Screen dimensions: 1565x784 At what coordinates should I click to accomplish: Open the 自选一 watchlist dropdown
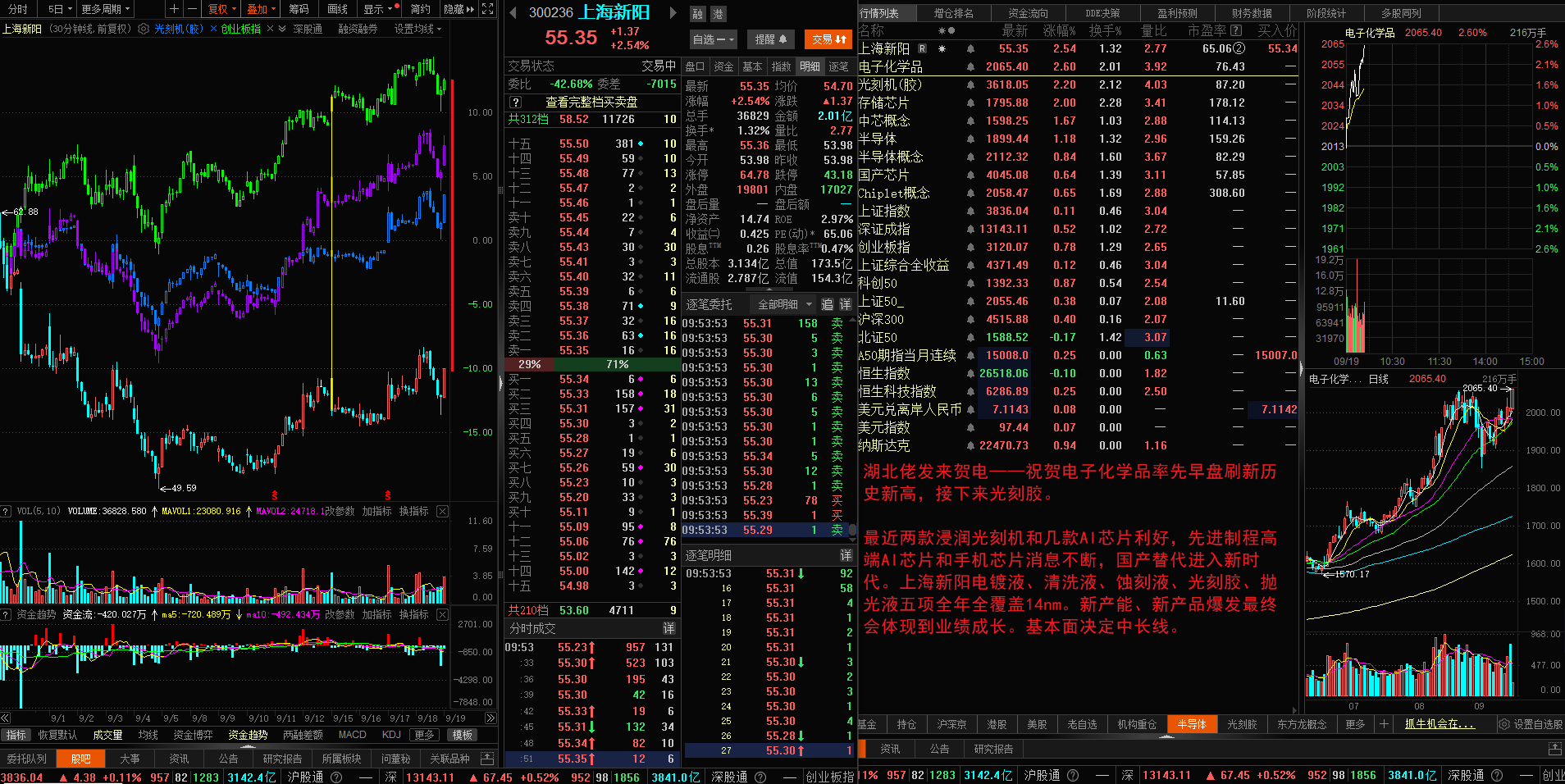click(x=714, y=39)
